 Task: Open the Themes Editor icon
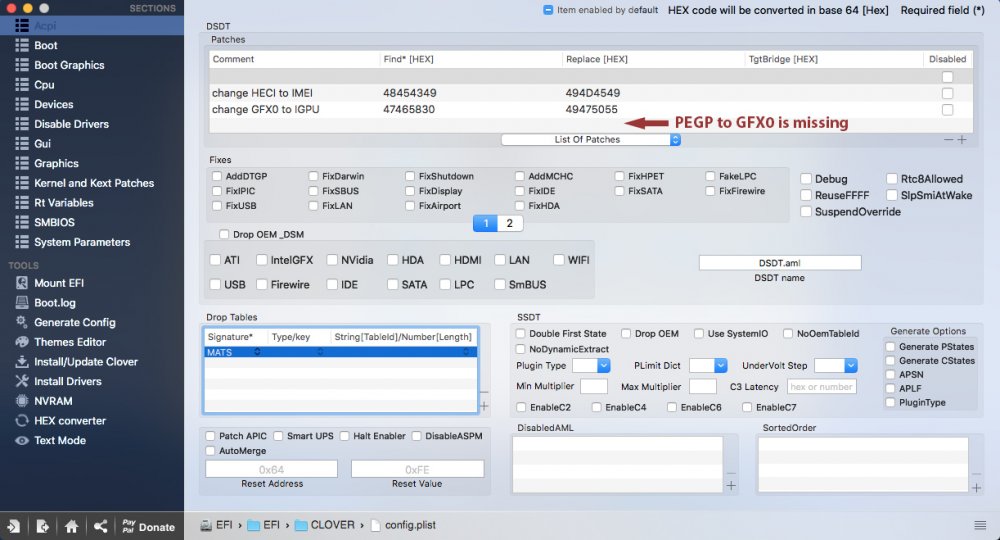(x=22, y=342)
